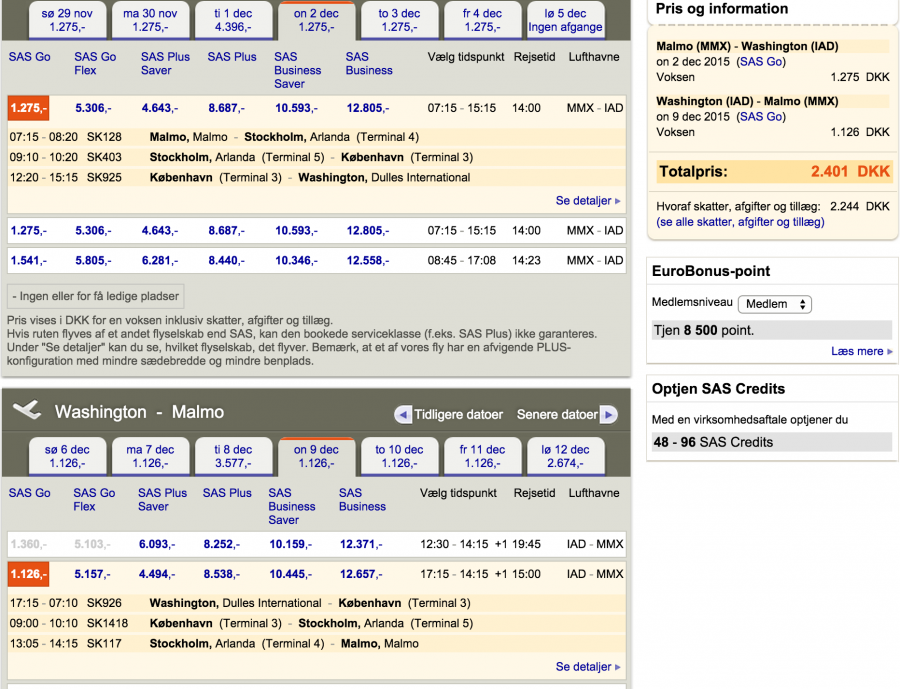The width and height of the screenshot is (900, 689).
Task: Click the Læs mere link under EuroBonus-point
Action: coord(857,352)
